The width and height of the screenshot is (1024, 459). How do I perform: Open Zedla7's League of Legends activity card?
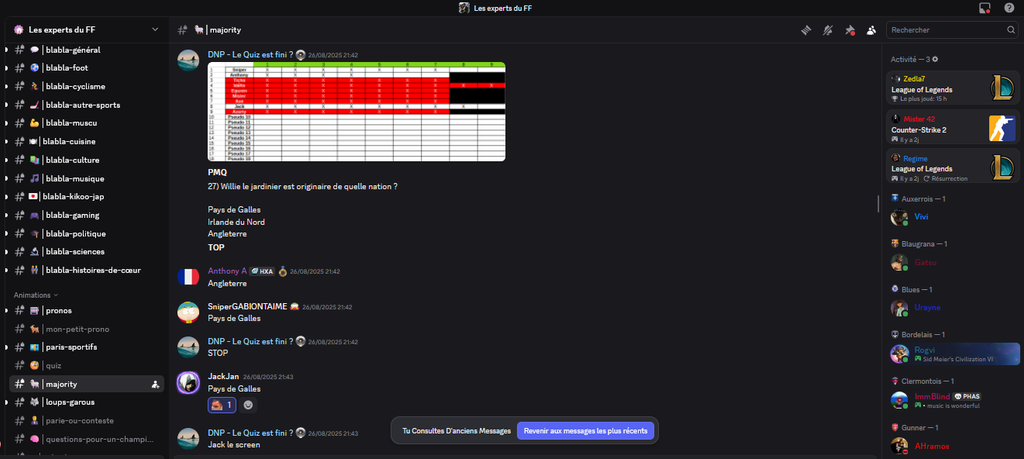(954, 89)
